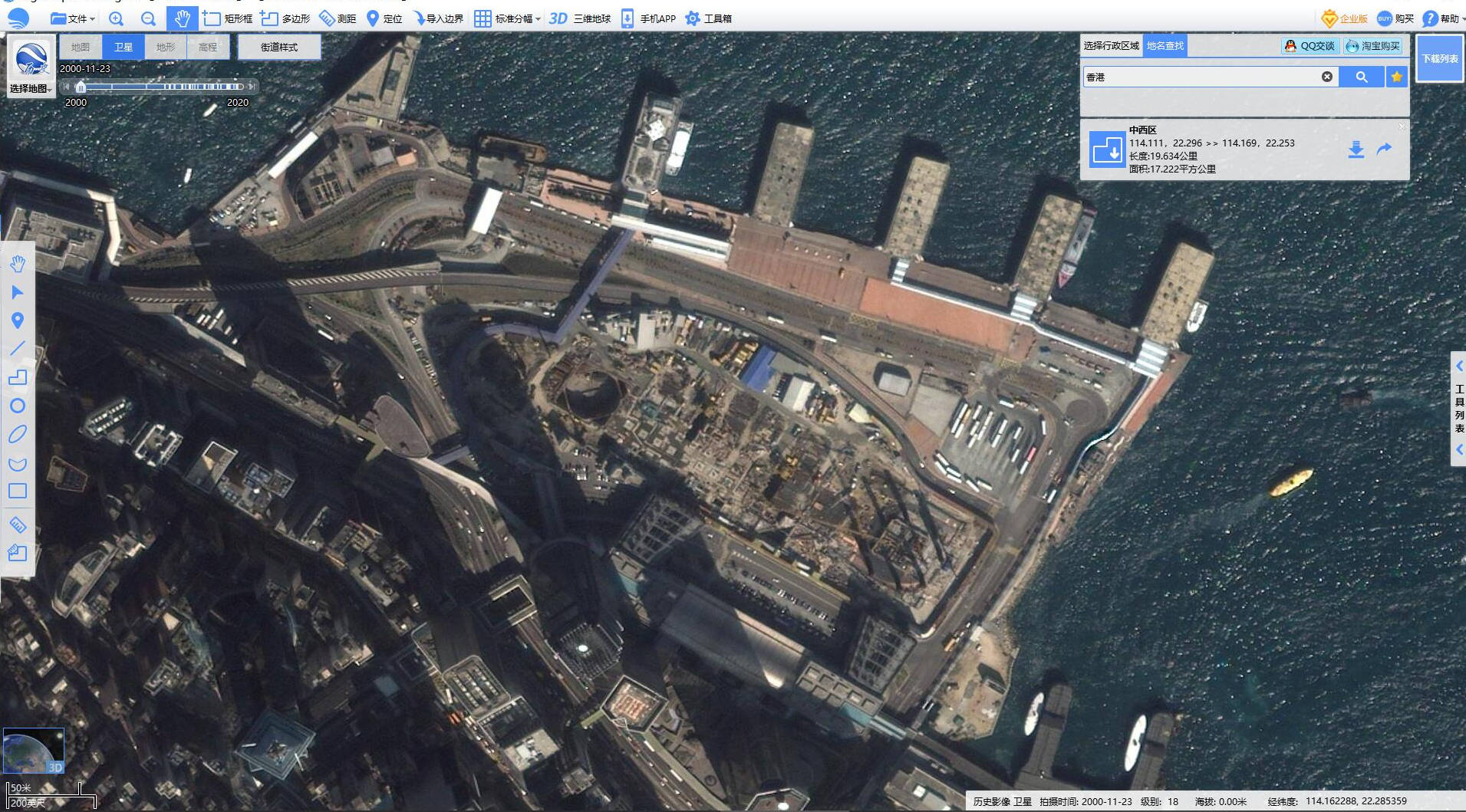Switch to the 地名查找 place search tab
Screen dimensions: 1466x812
[x=1165, y=46]
